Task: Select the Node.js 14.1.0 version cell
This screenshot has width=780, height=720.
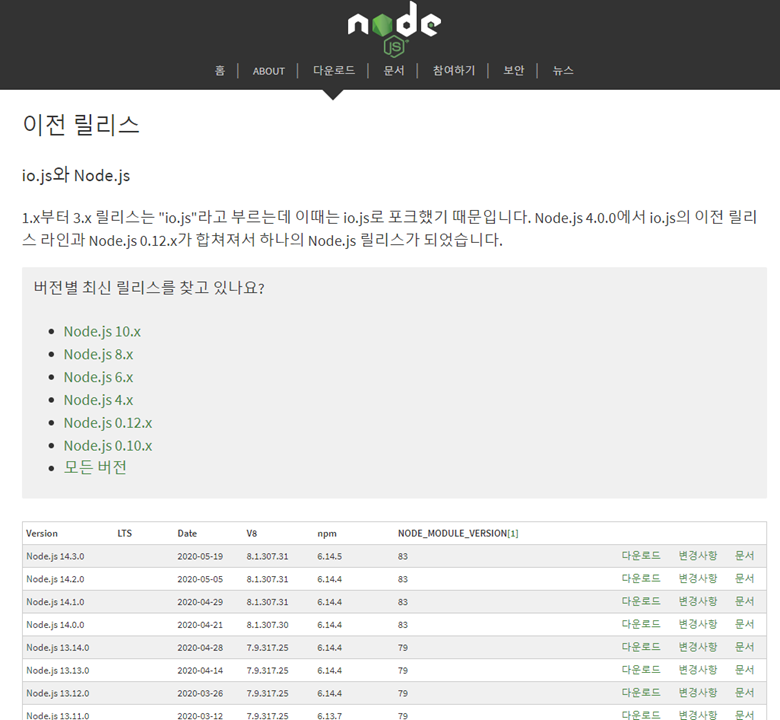Action: pyautogui.click(x=55, y=602)
